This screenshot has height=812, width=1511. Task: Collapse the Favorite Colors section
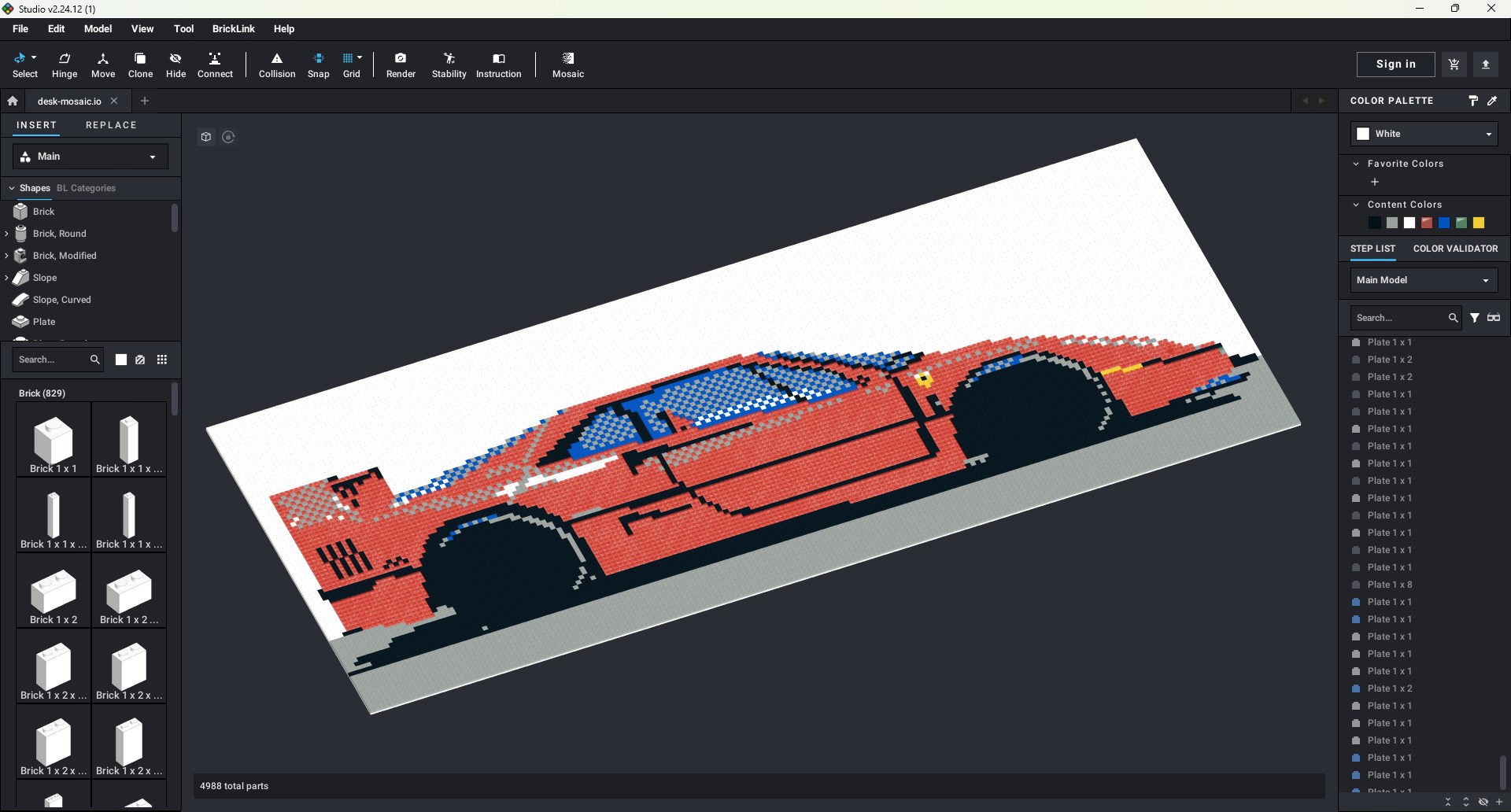pos(1356,164)
